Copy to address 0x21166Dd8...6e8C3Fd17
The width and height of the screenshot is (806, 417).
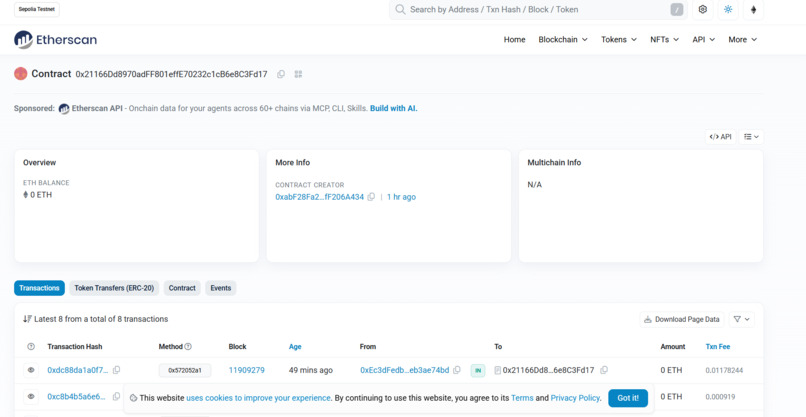click(x=604, y=370)
